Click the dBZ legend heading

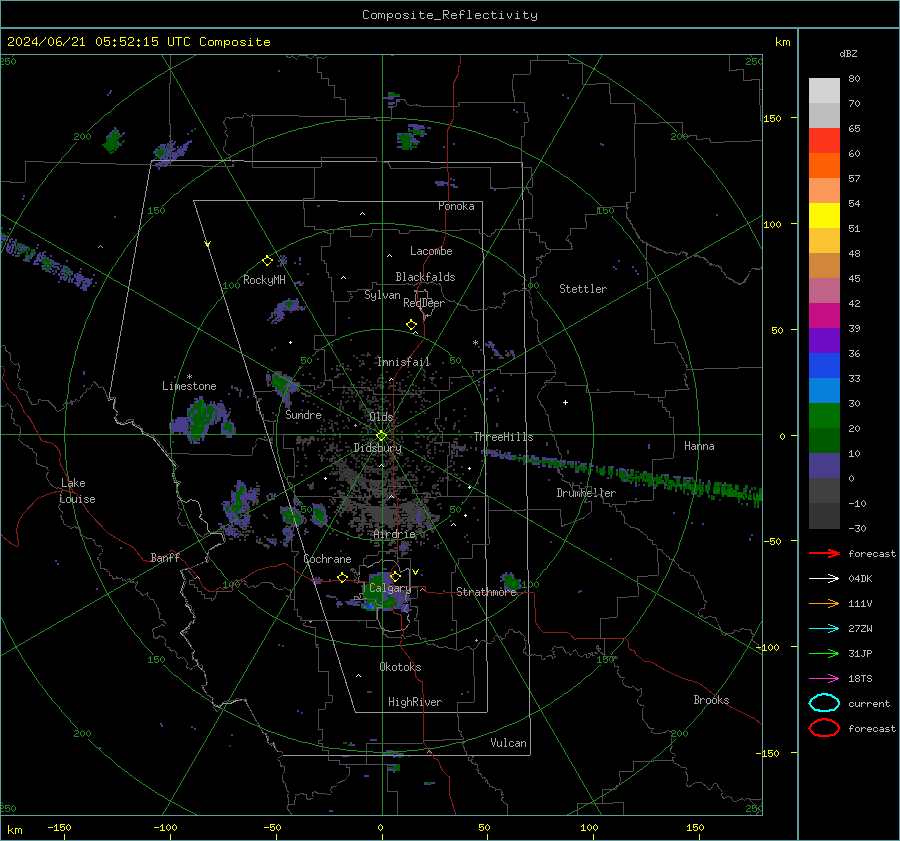(848, 53)
